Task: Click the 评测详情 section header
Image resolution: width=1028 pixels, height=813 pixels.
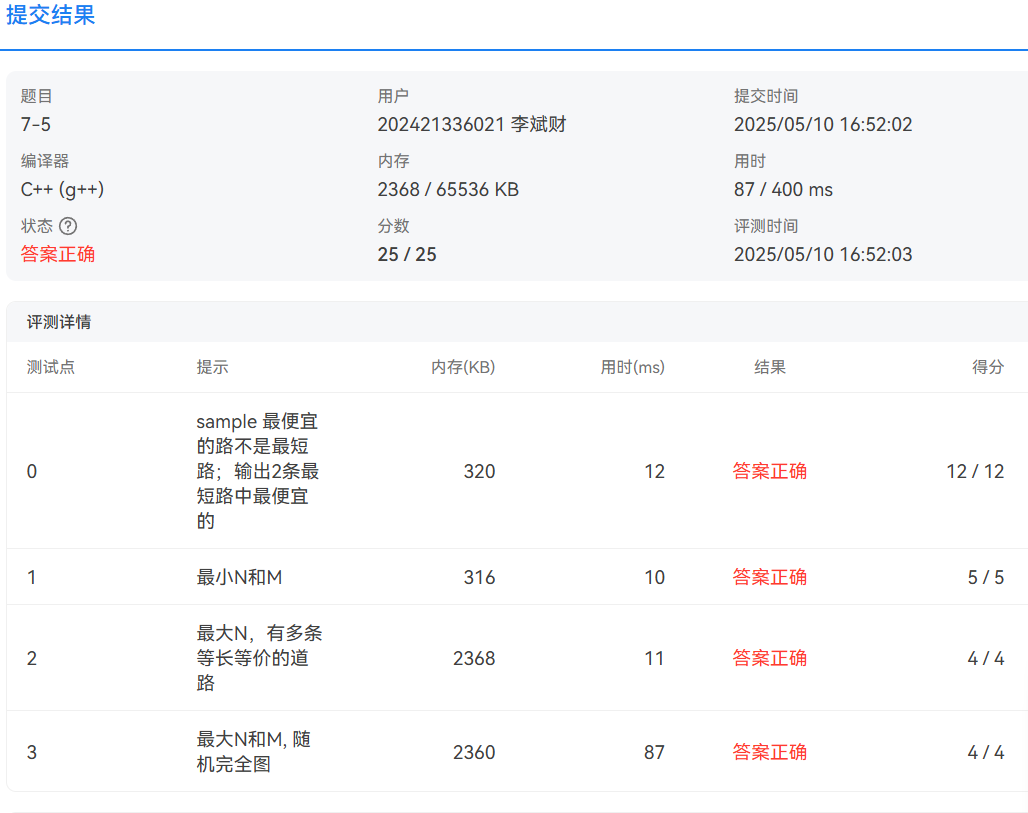Action: coord(60,322)
